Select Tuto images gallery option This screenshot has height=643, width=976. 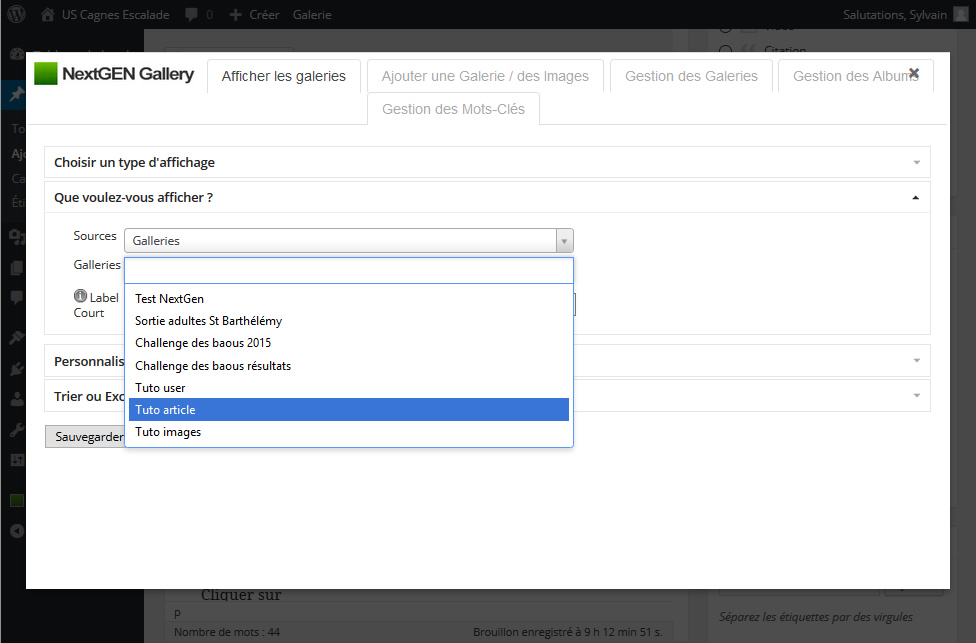click(349, 432)
